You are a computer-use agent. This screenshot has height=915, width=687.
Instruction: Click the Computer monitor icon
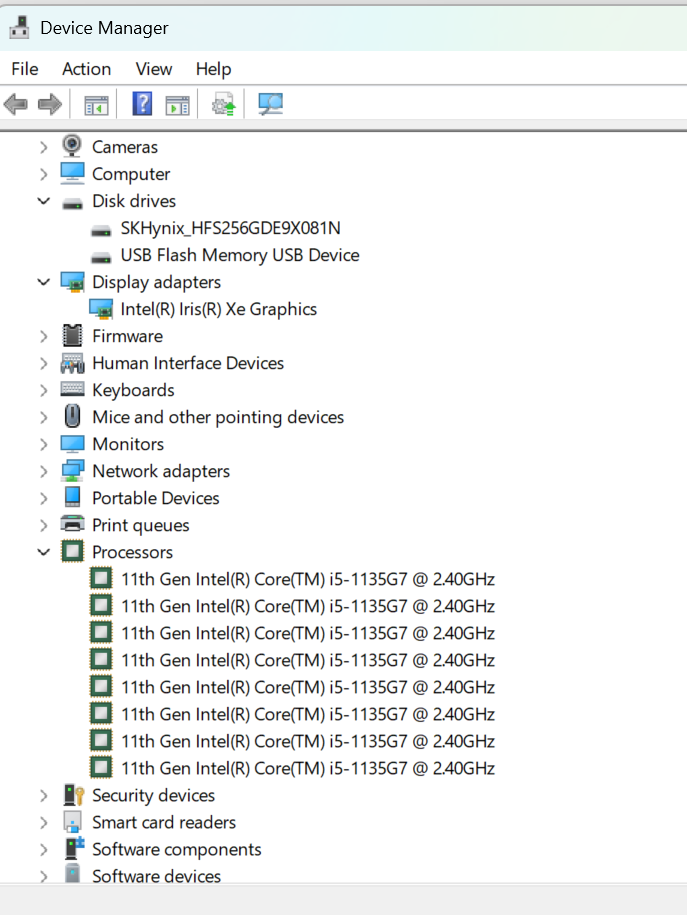pyautogui.click(x=72, y=173)
